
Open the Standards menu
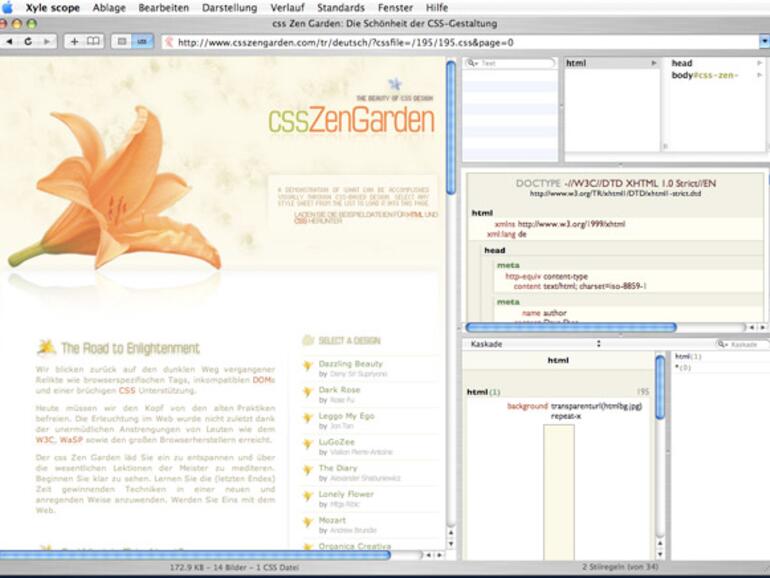[x=340, y=8]
